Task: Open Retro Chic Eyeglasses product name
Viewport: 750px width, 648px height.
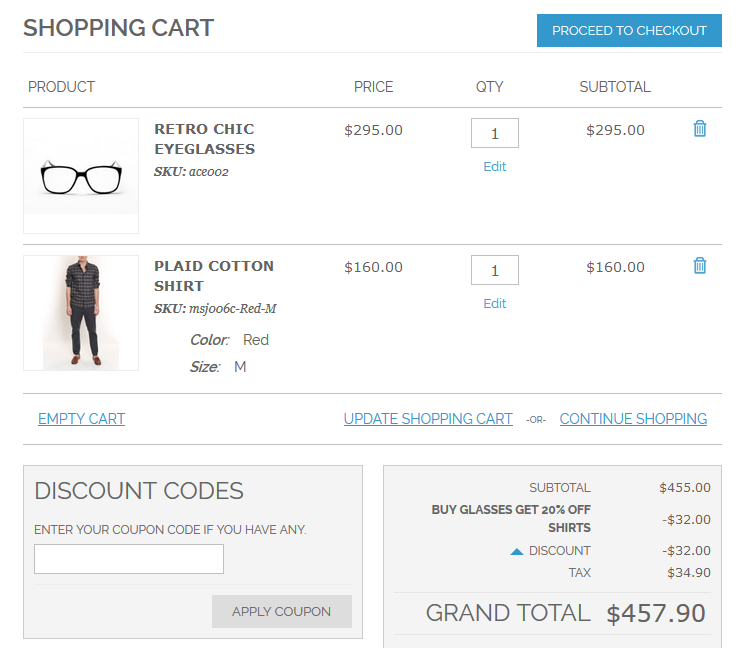Action: (x=204, y=139)
